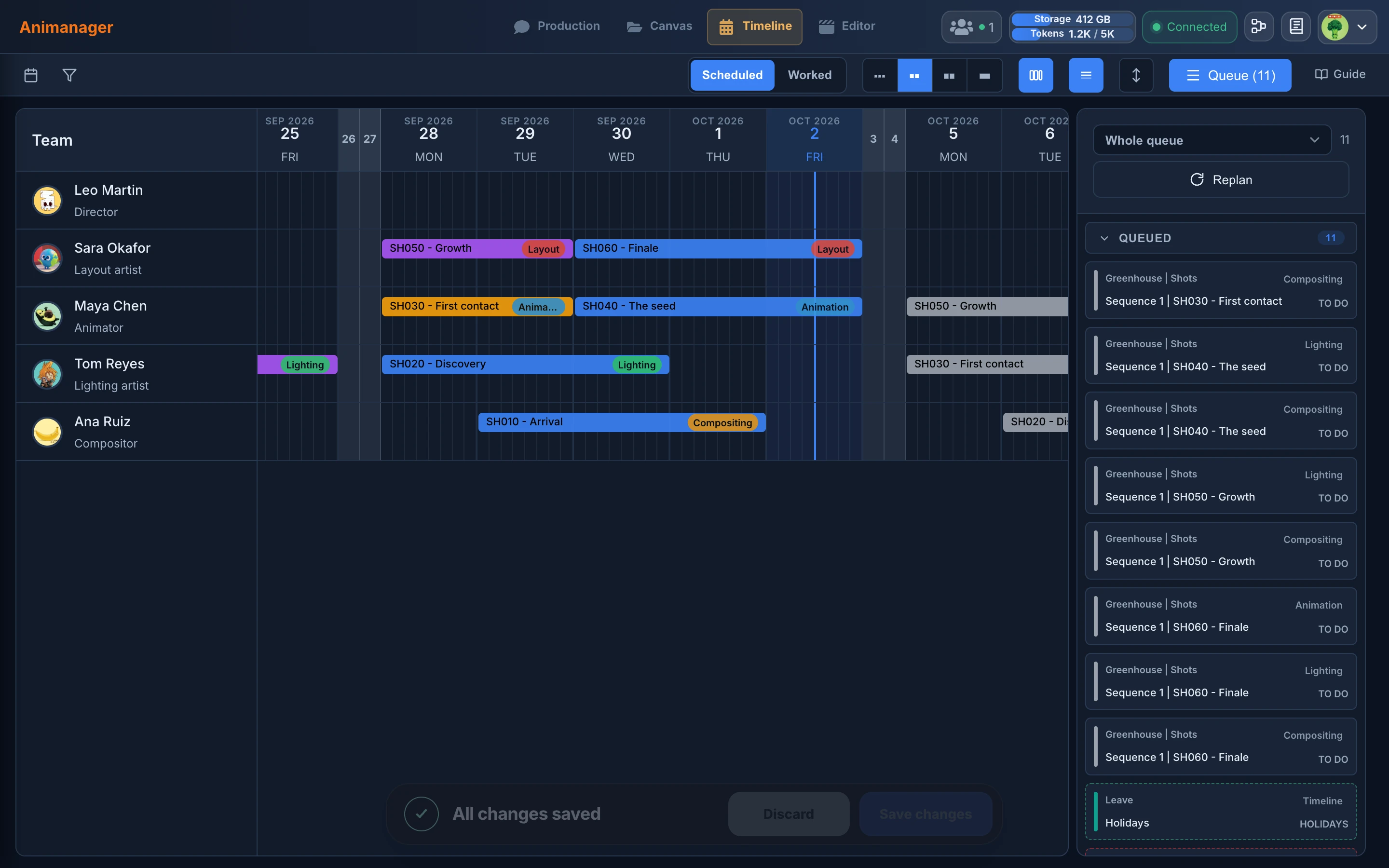Click Tom Reyes's avatar
Viewport: 1389px width, 868px height.
47,374
